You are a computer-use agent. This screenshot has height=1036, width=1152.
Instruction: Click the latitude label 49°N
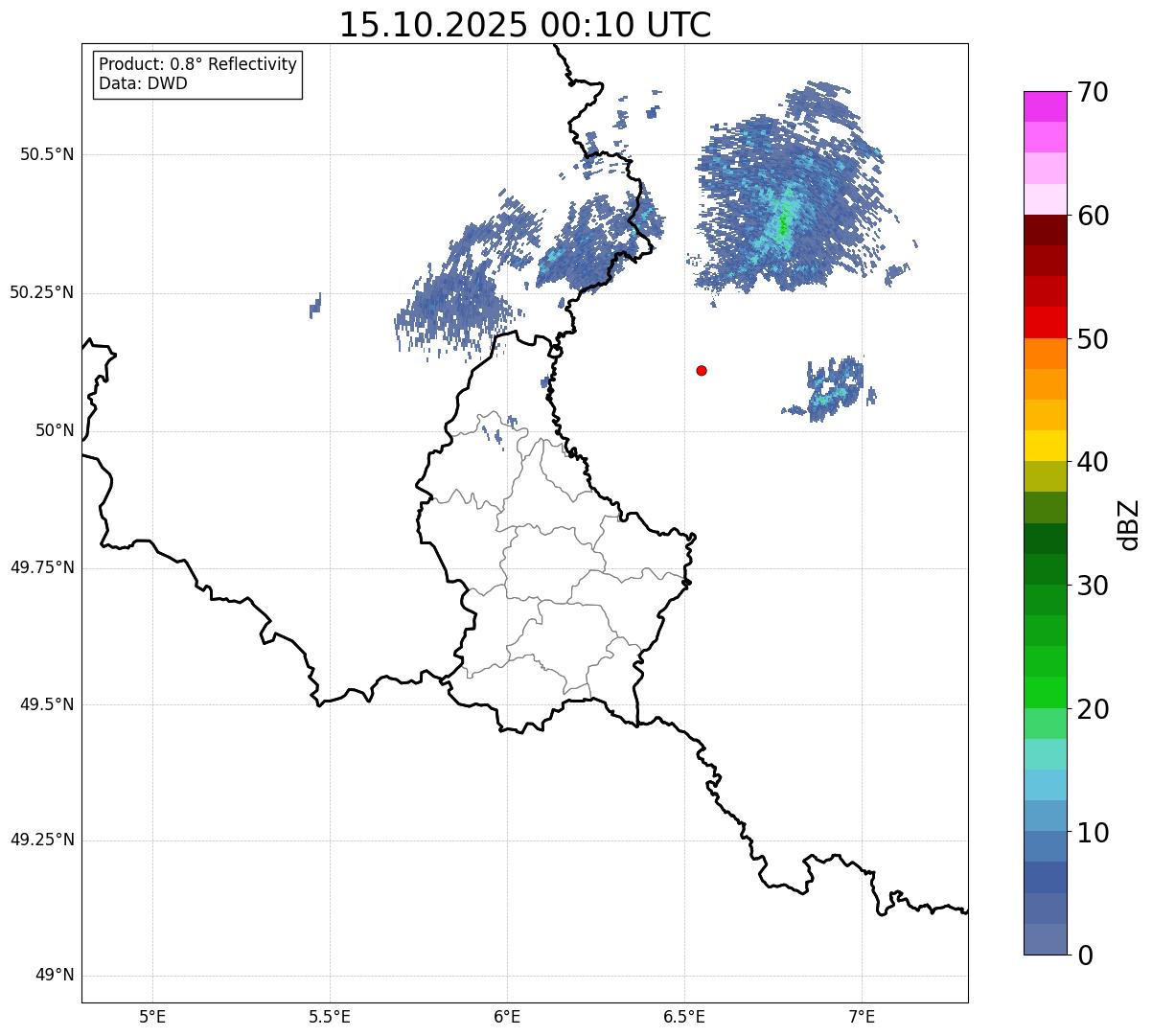coord(55,976)
